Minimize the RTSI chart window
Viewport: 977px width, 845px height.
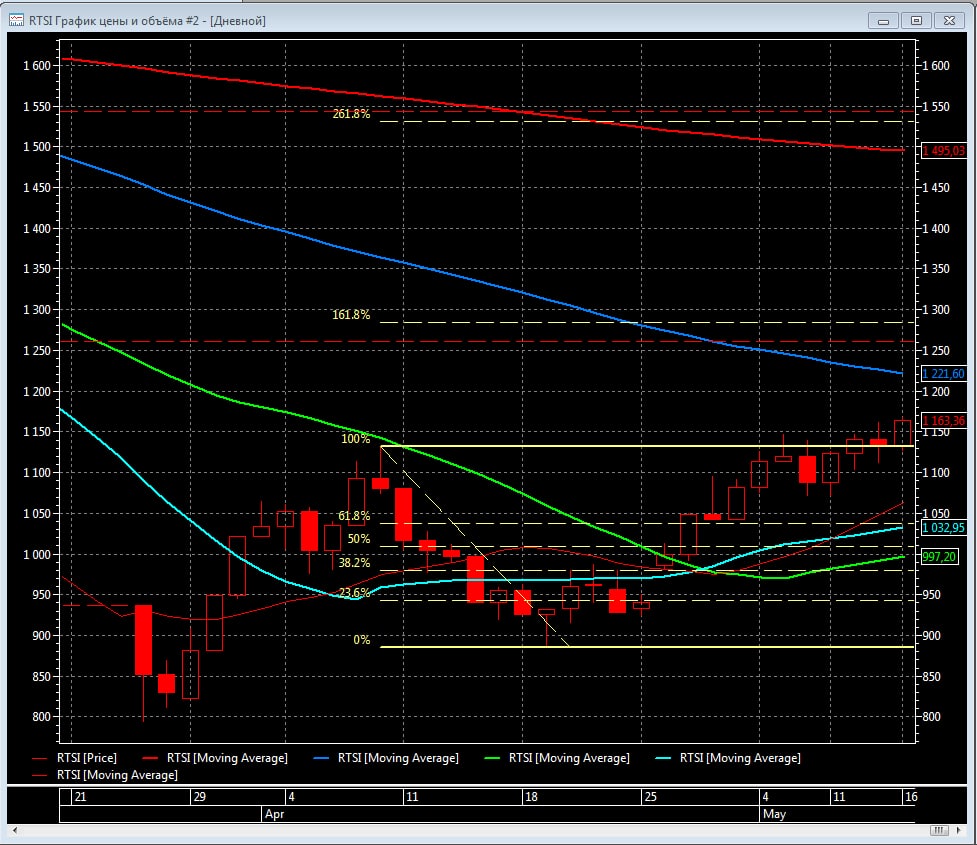(x=884, y=20)
